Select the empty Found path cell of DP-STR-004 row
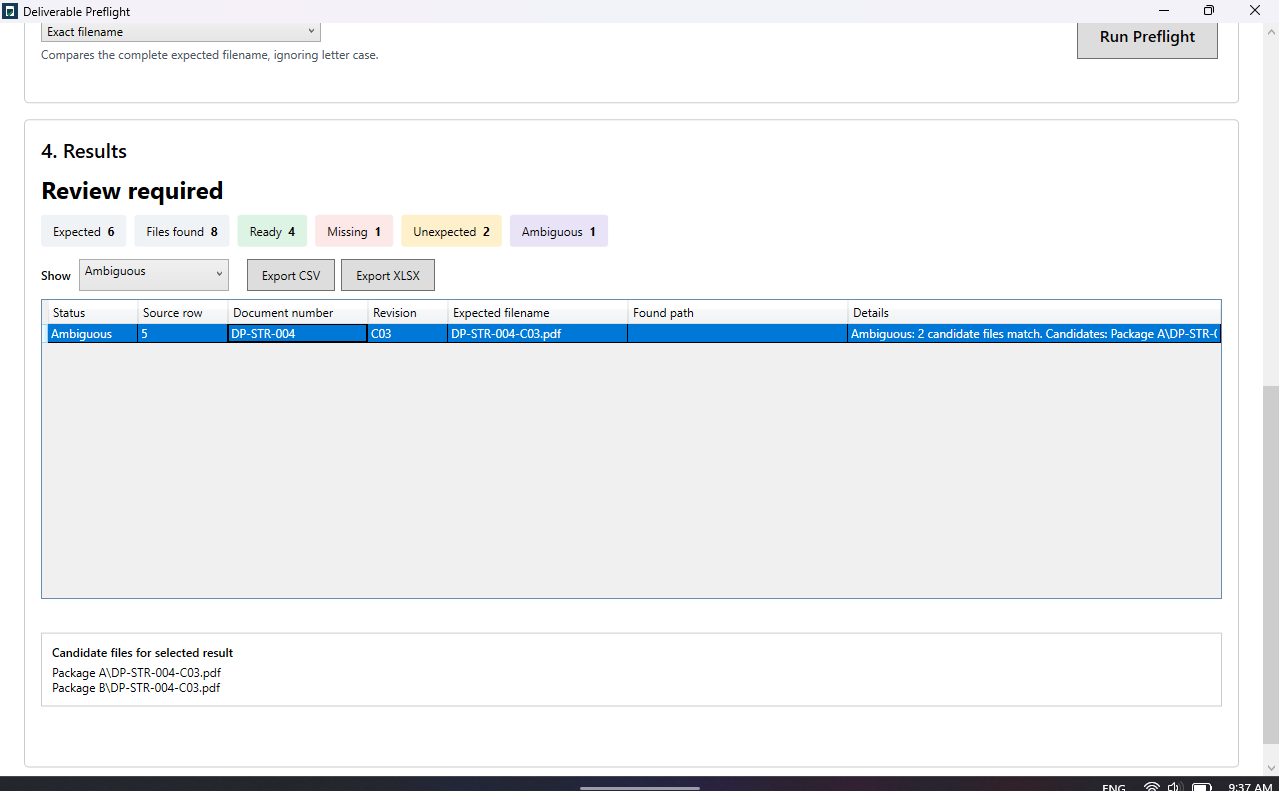The height and width of the screenshot is (791, 1279). point(738,334)
